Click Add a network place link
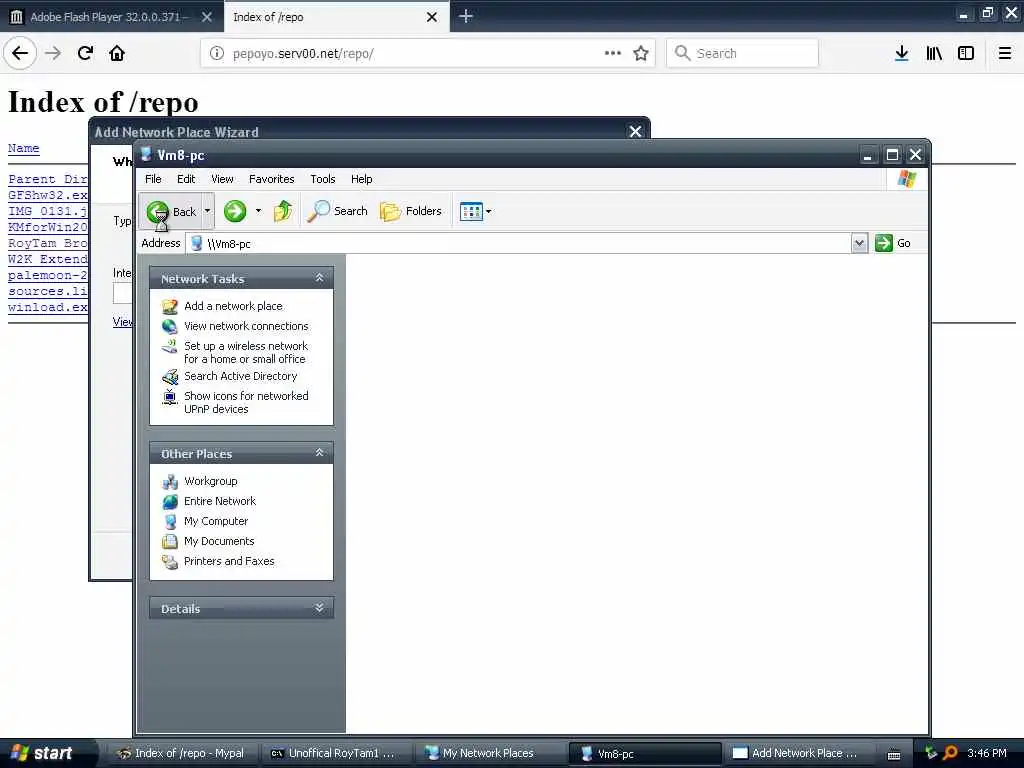The image size is (1024, 768). (x=233, y=306)
